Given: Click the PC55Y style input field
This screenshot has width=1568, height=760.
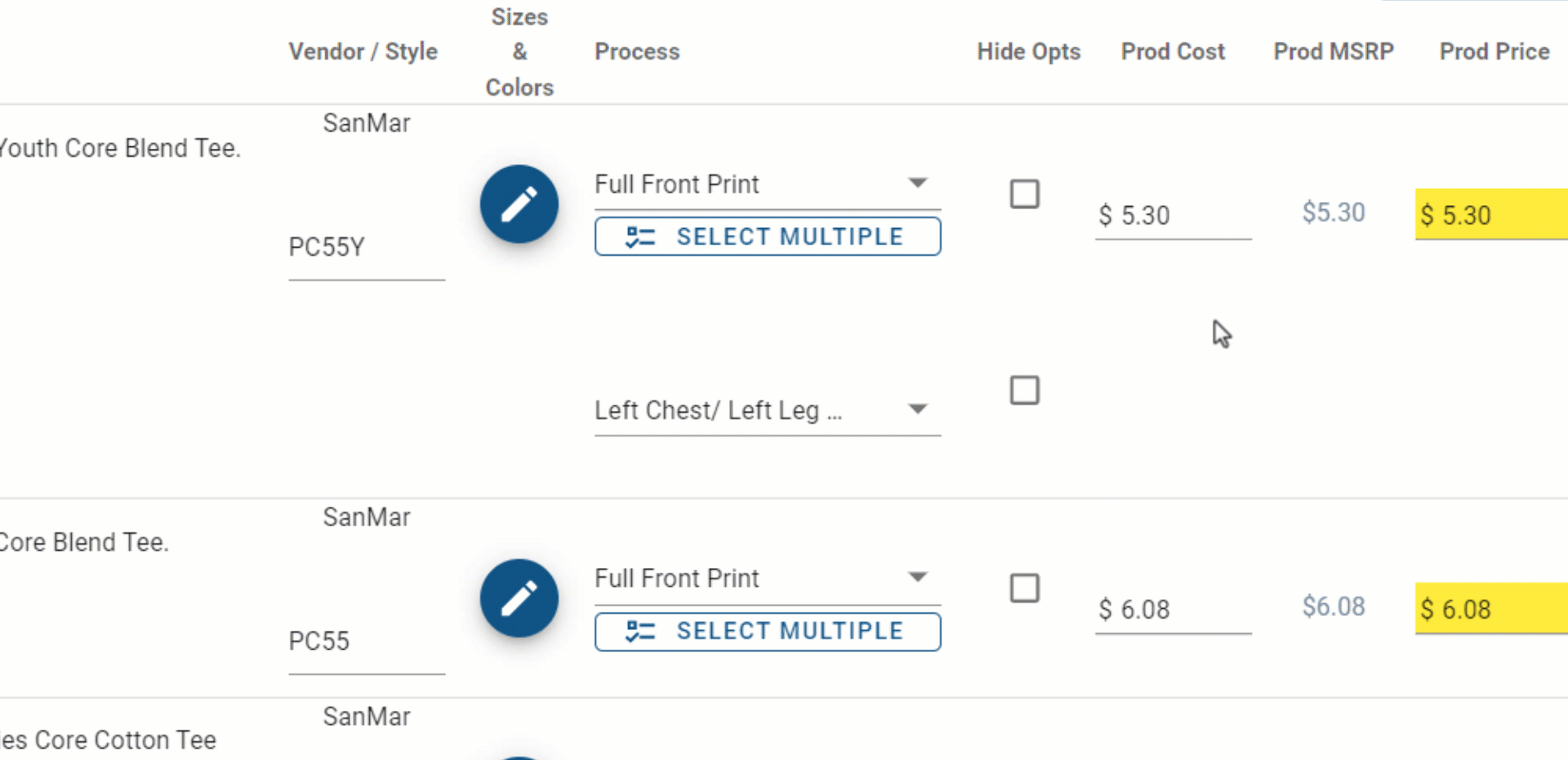Looking at the screenshot, I should click(367, 248).
